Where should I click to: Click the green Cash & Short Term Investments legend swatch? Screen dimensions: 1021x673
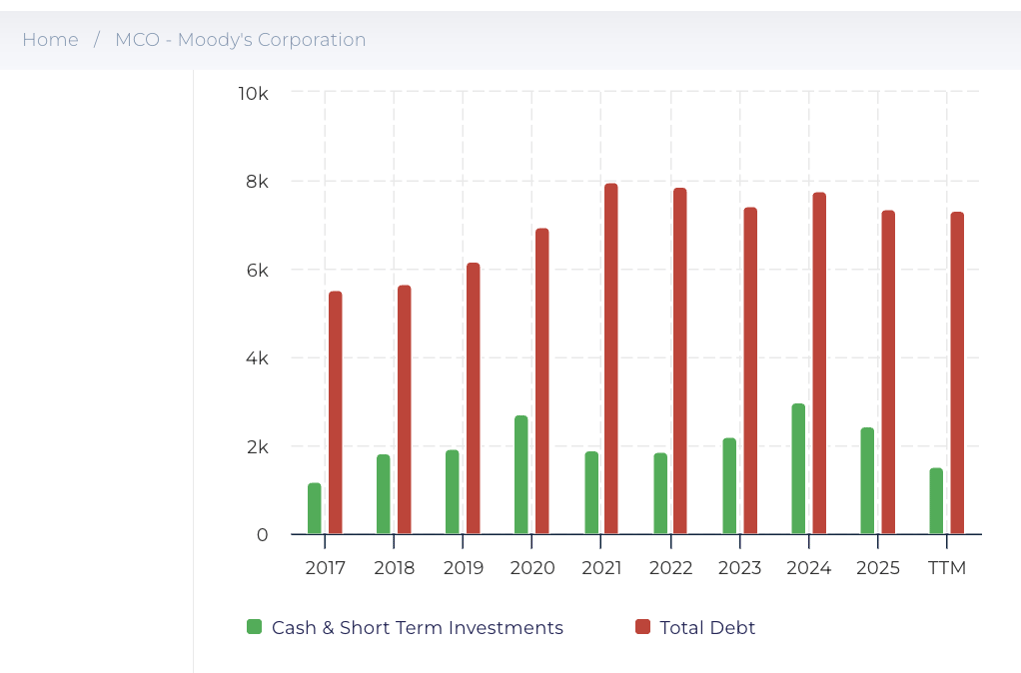(255, 627)
